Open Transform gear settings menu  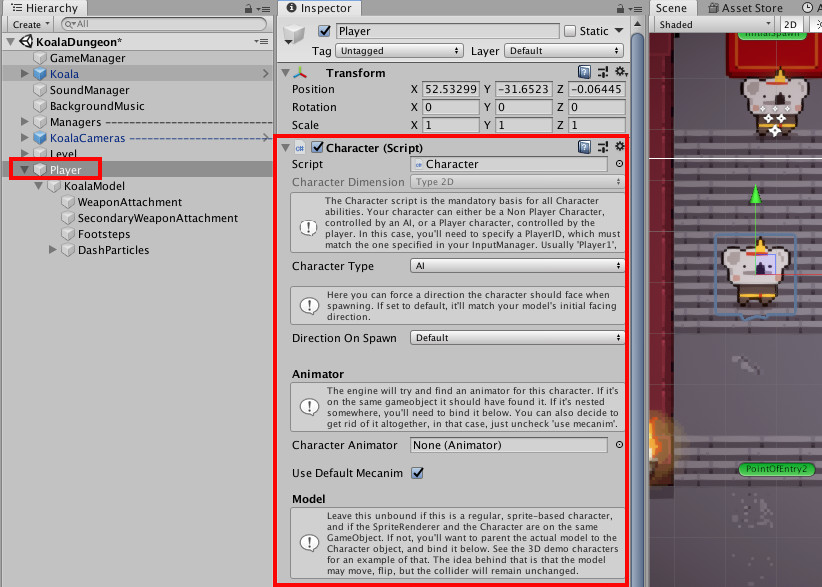click(x=620, y=72)
